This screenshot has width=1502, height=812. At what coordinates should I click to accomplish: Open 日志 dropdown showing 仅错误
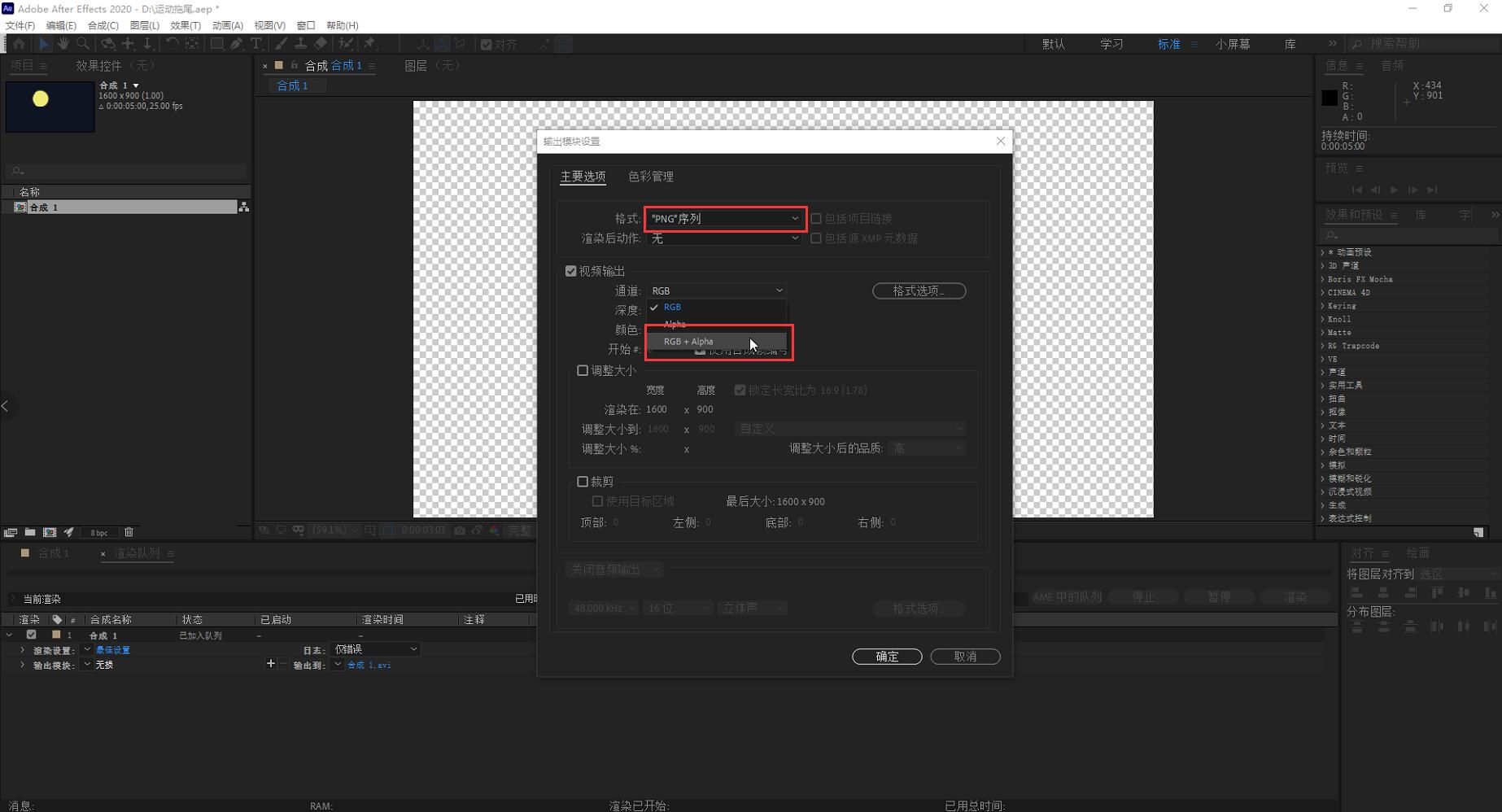point(374,649)
